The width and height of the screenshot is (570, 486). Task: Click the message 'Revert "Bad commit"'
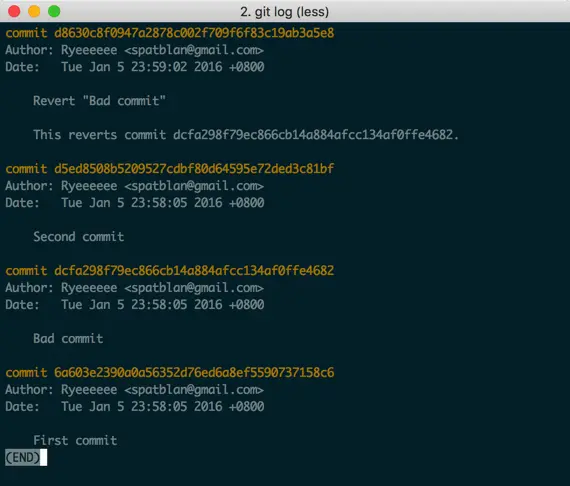point(99,101)
